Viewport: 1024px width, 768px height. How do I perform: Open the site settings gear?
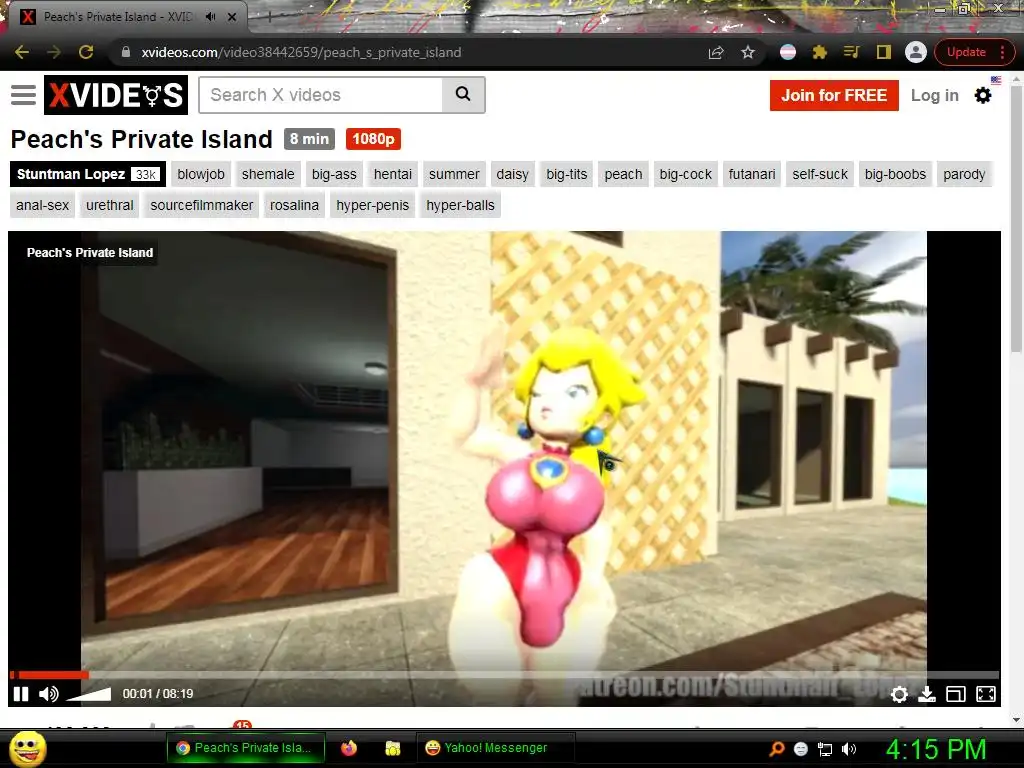(983, 95)
